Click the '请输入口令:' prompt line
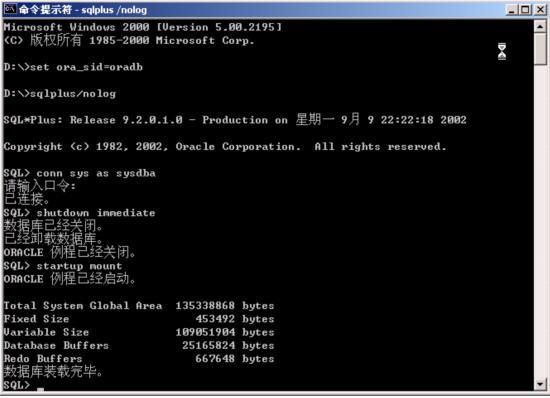Viewport: 550px width, 398px height. 40,186
